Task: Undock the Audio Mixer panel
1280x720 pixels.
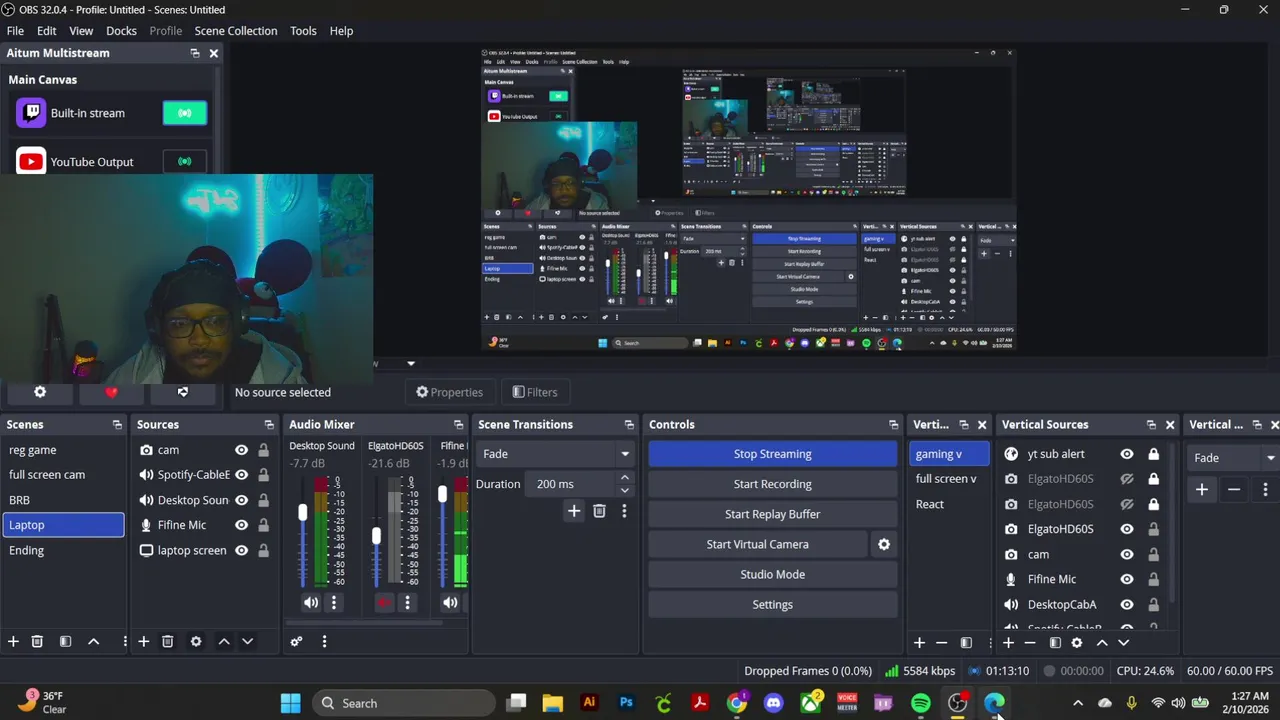Action: click(458, 425)
